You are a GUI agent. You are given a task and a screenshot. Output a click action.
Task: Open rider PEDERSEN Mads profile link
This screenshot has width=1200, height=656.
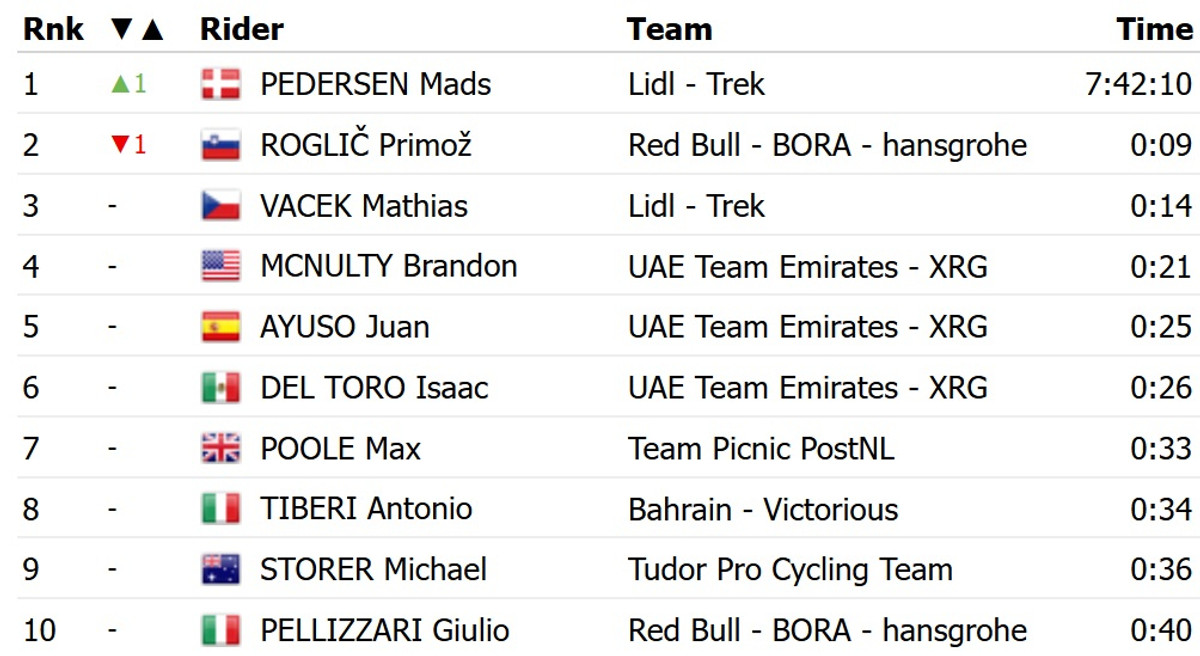point(375,84)
